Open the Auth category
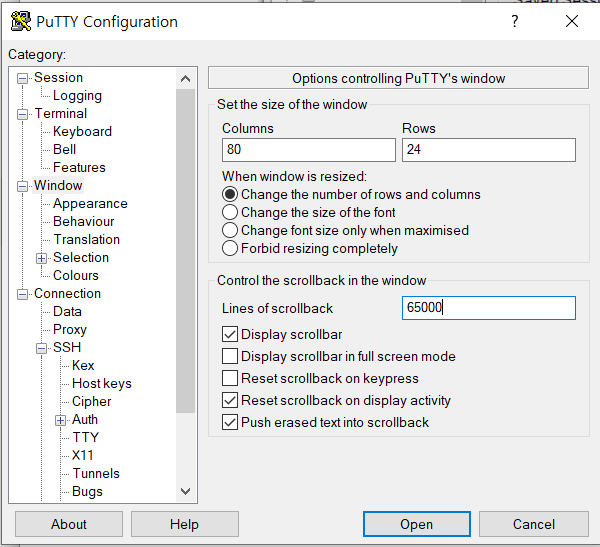600x547 pixels. (x=85, y=419)
